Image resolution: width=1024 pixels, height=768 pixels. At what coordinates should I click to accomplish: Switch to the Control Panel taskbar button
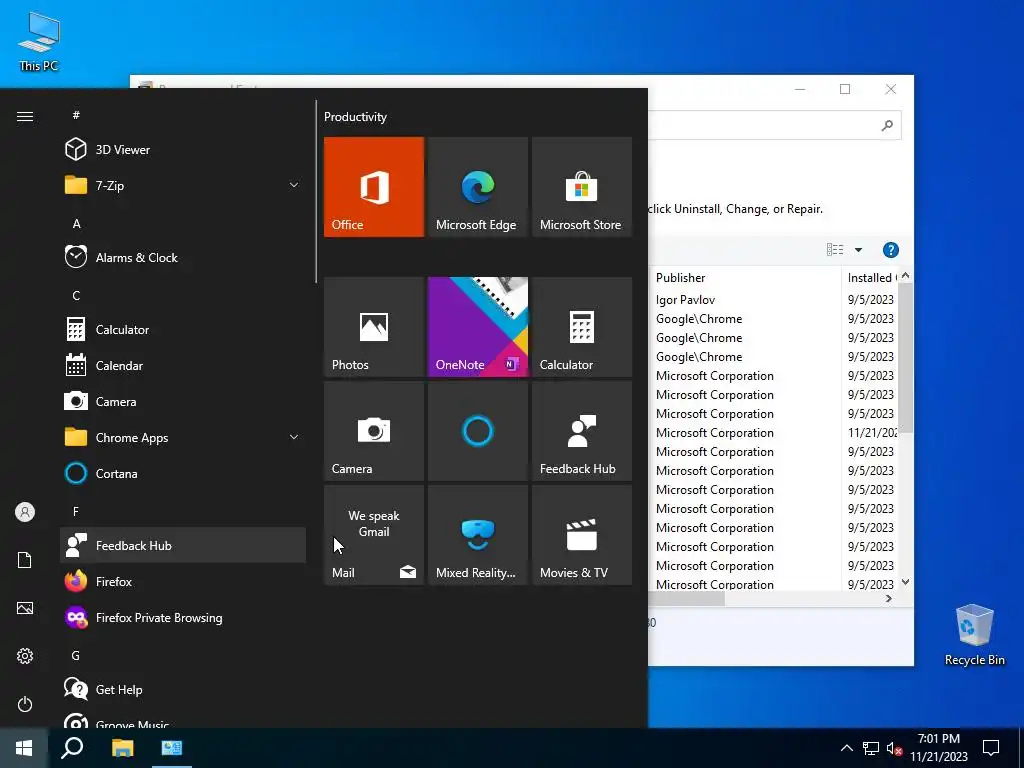pos(172,748)
